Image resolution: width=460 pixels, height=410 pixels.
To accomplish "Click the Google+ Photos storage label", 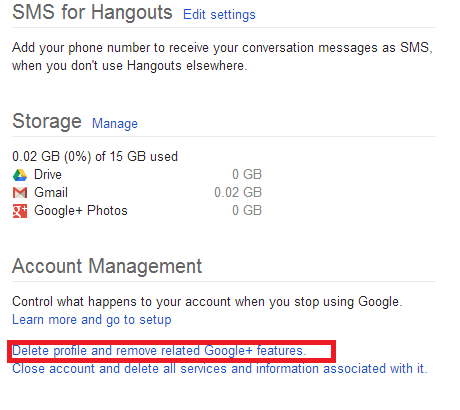I will (81, 211).
